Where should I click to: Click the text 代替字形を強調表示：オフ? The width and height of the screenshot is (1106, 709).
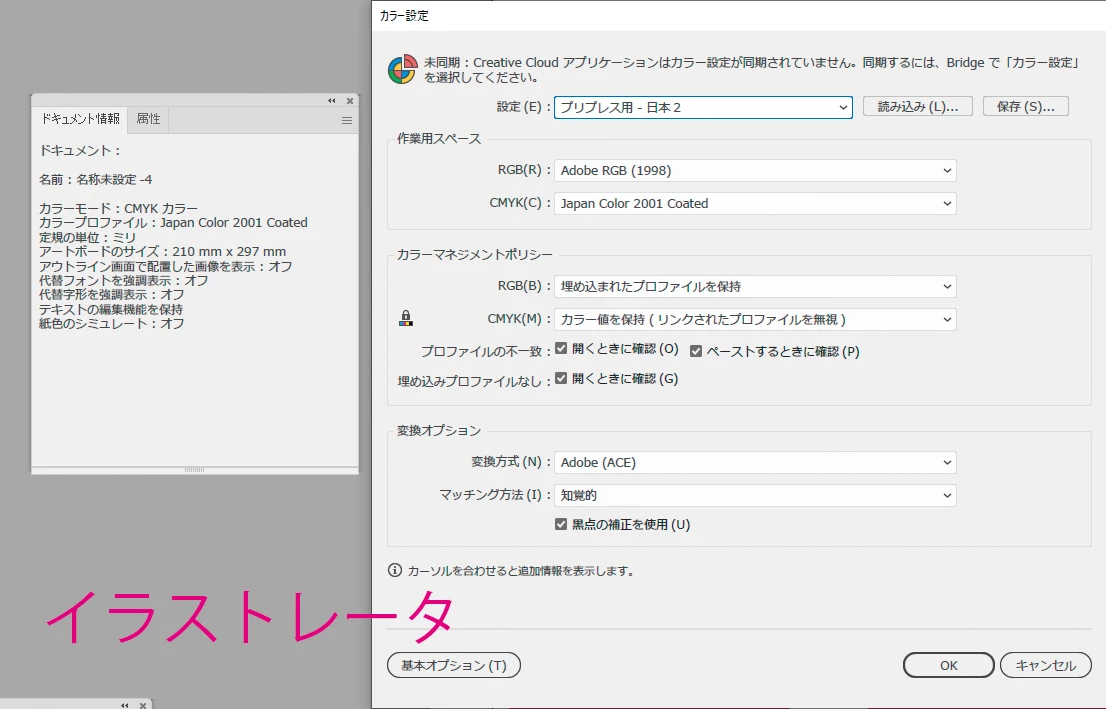(x=111, y=294)
